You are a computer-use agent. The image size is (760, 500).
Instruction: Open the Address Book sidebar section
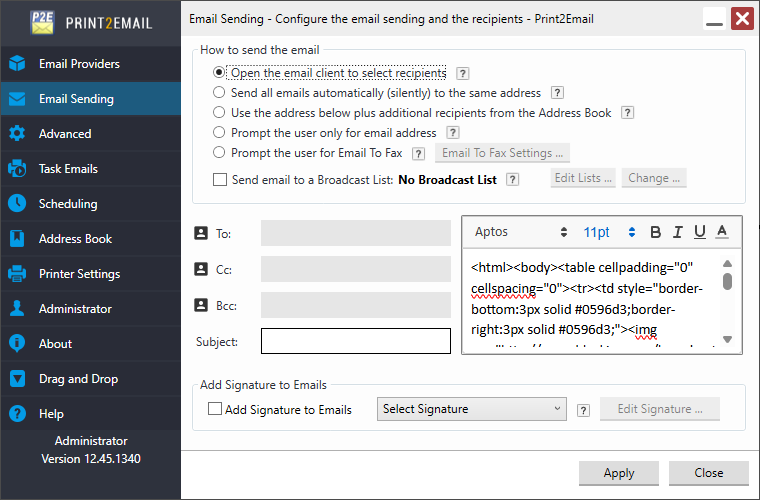click(75, 239)
